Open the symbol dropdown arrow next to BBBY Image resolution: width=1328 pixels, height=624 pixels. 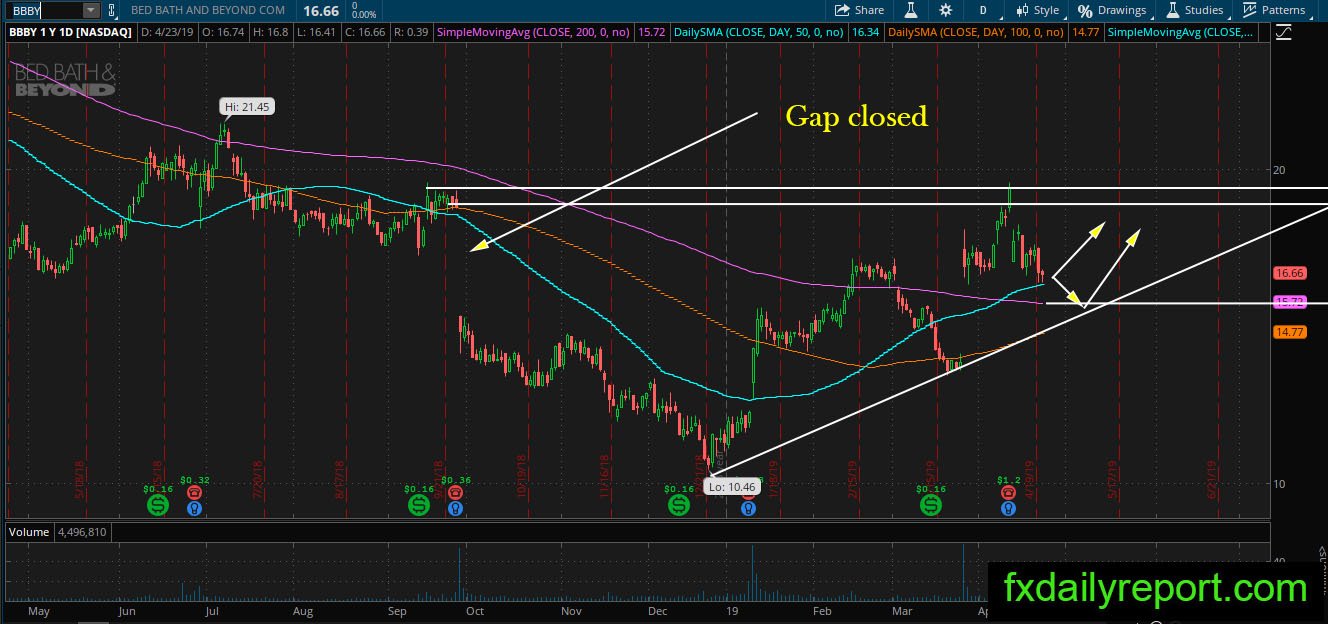click(x=91, y=10)
